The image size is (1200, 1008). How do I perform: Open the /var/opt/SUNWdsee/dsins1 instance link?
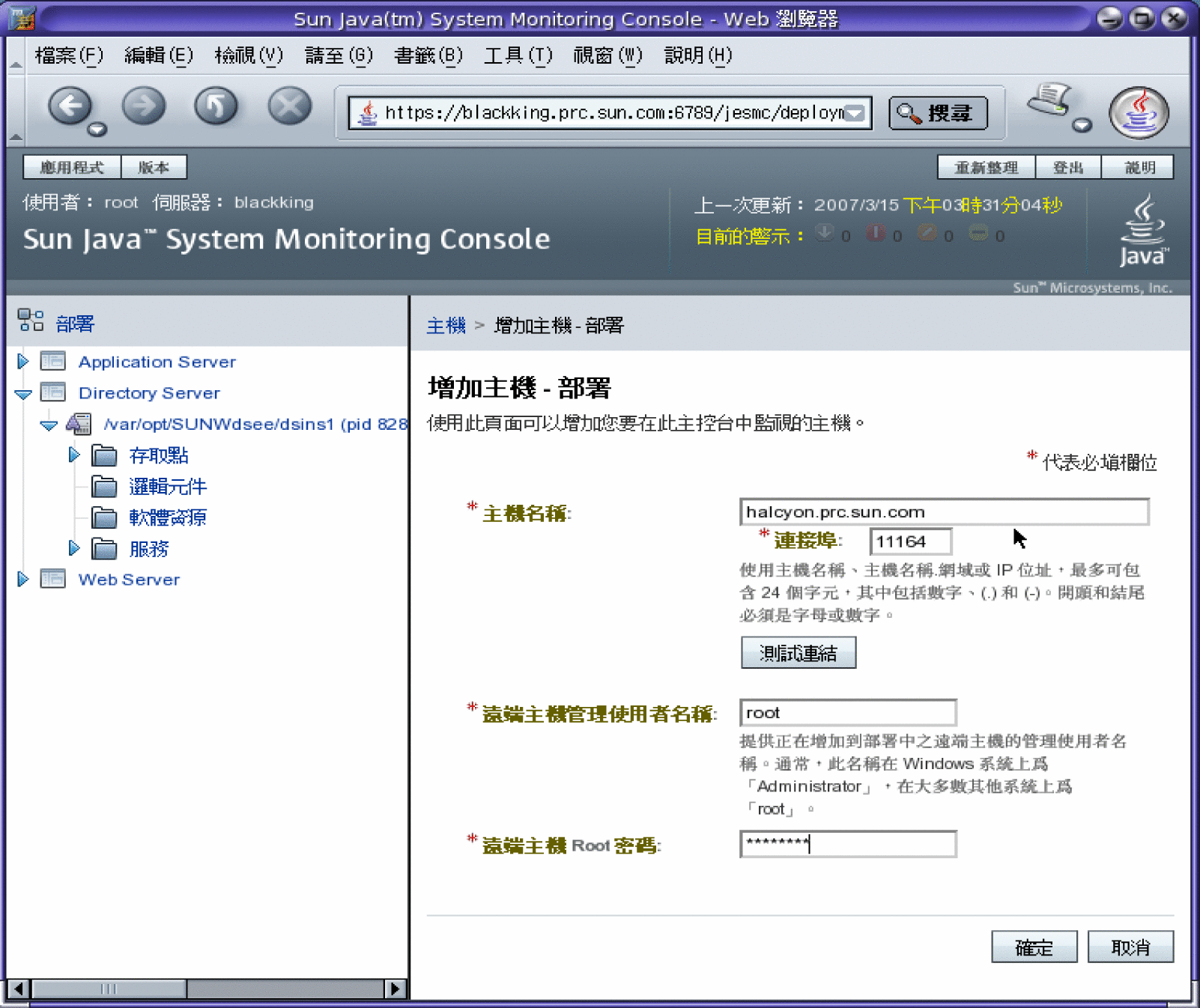pyautogui.click(x=255, y=424)
